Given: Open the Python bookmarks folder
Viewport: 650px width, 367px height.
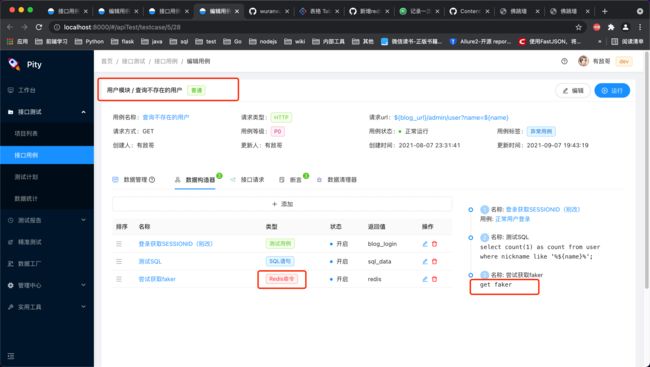Looking at the screenshot, I should click(90, 41).
